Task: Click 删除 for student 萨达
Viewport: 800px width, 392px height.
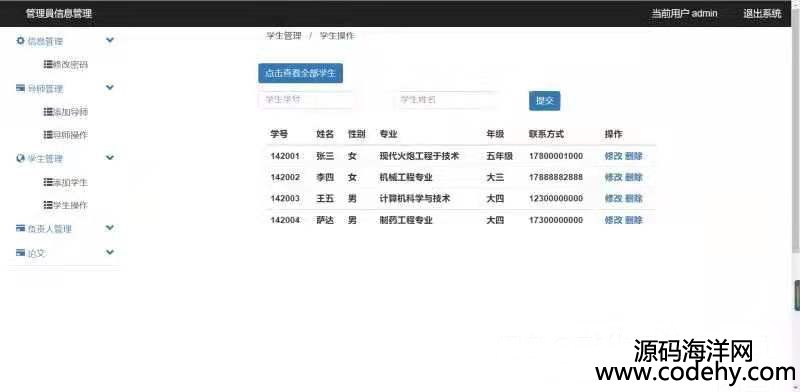Action: coord(634,220)
